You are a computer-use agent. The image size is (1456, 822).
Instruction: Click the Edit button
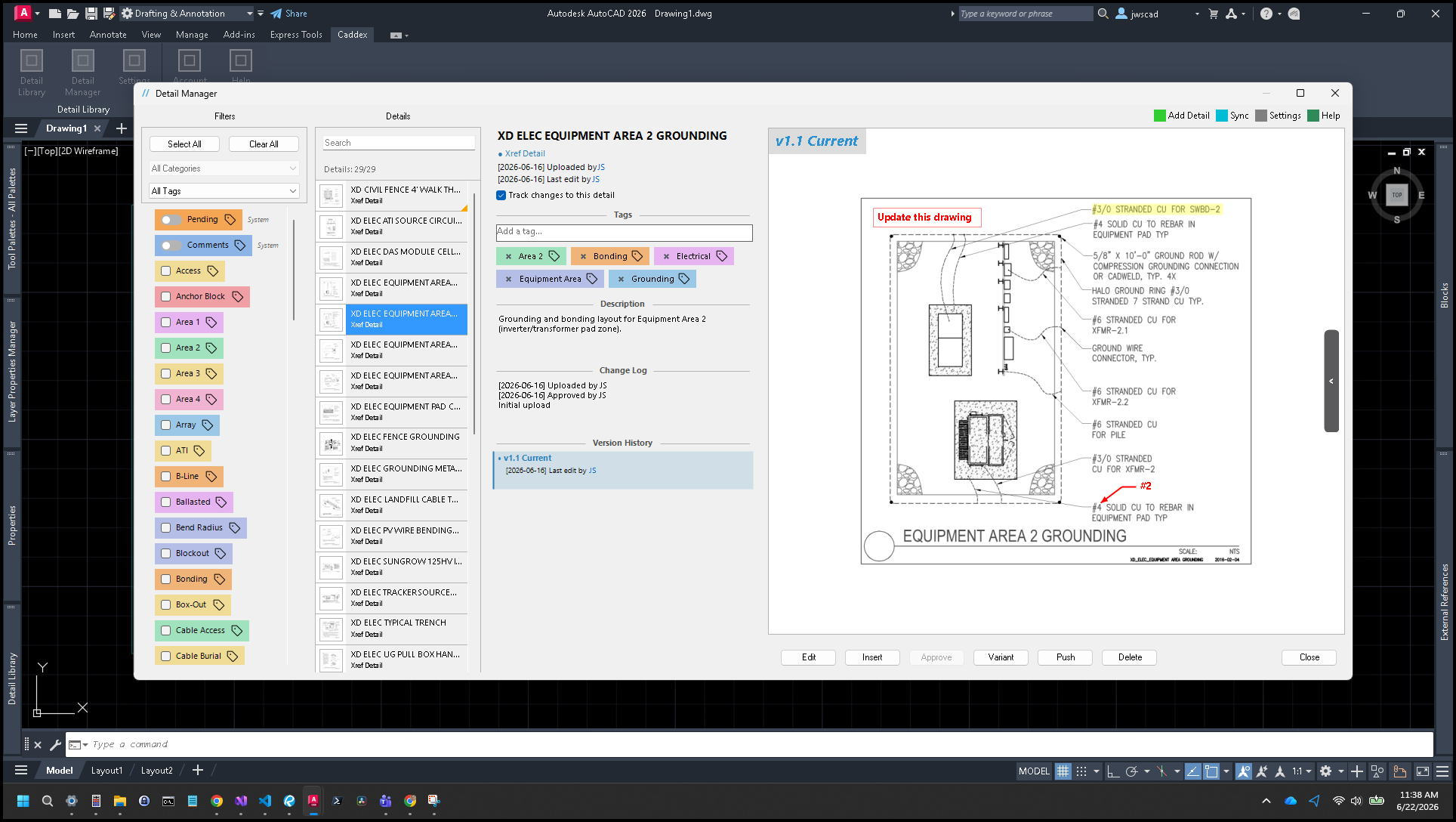(809, 657)
